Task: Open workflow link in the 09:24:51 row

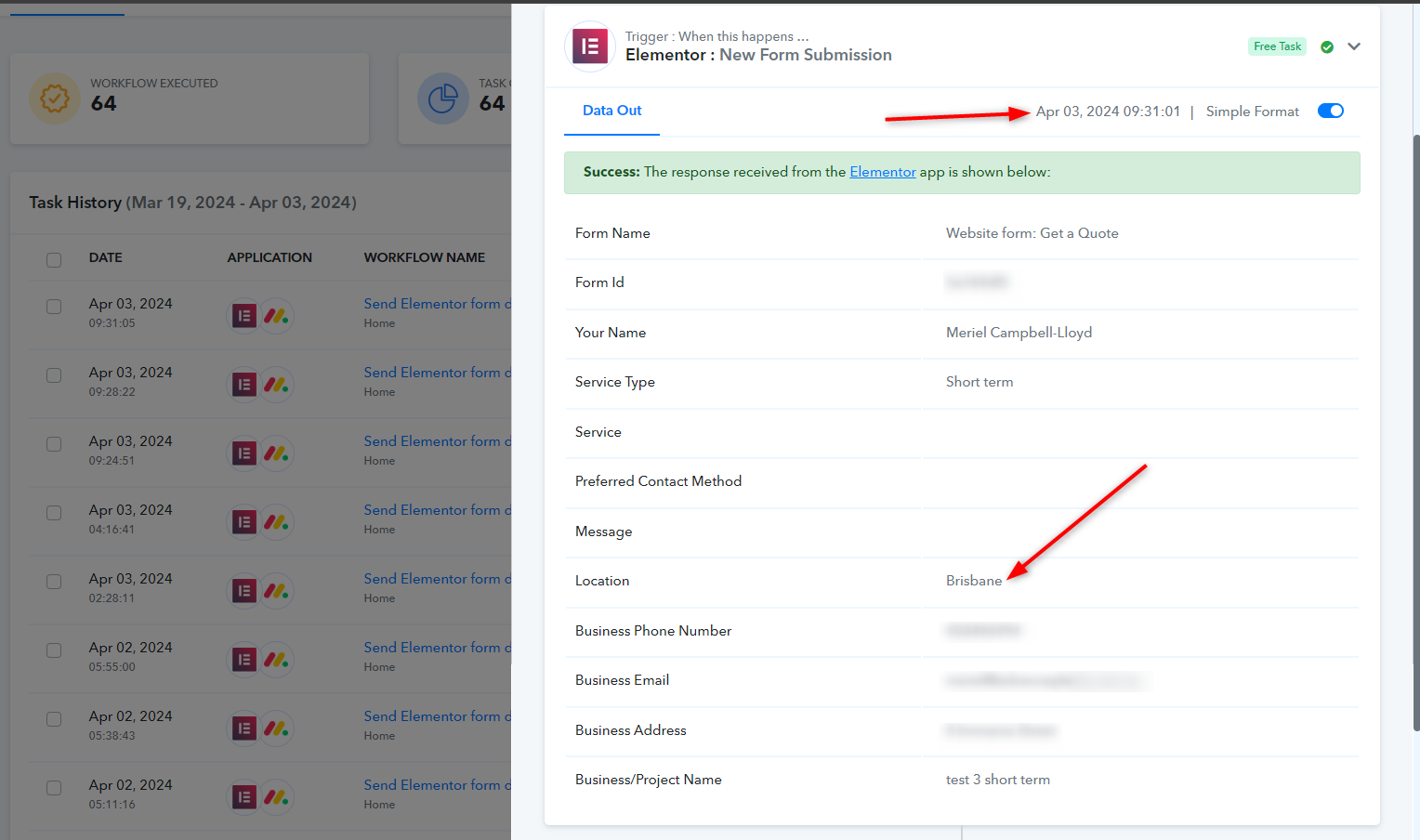Action: (438, 441)
